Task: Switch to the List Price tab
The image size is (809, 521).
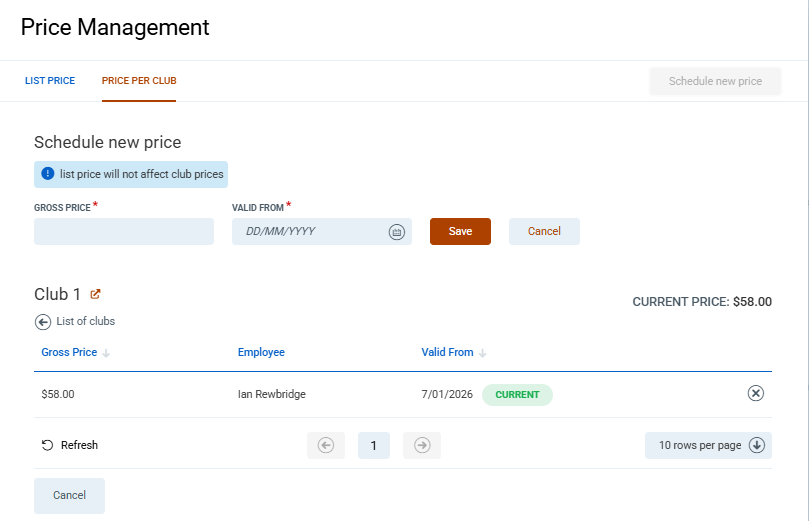Action: coord(50,81)
